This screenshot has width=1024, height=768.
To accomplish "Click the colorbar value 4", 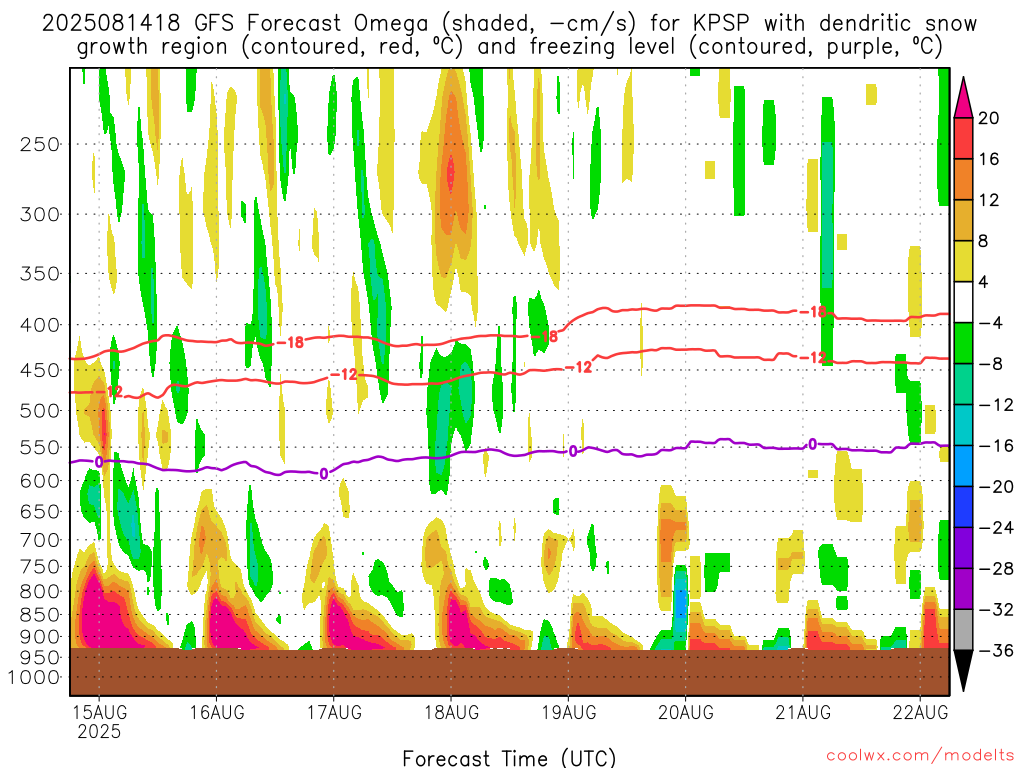I will 983,282.
